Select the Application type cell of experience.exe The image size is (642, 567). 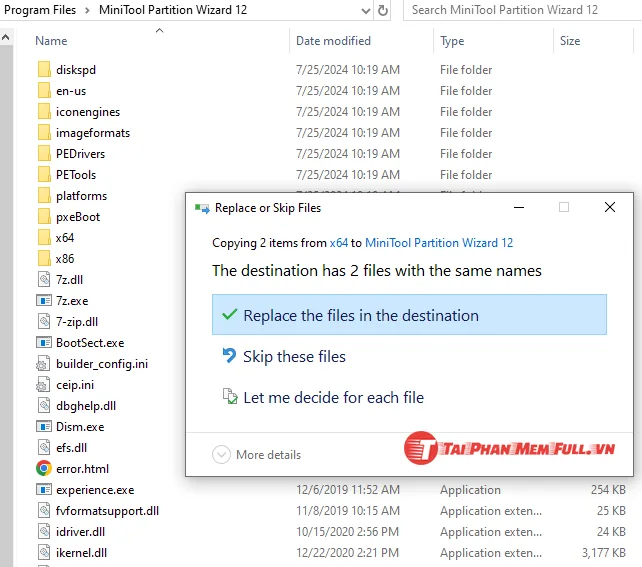pos(470,490)
